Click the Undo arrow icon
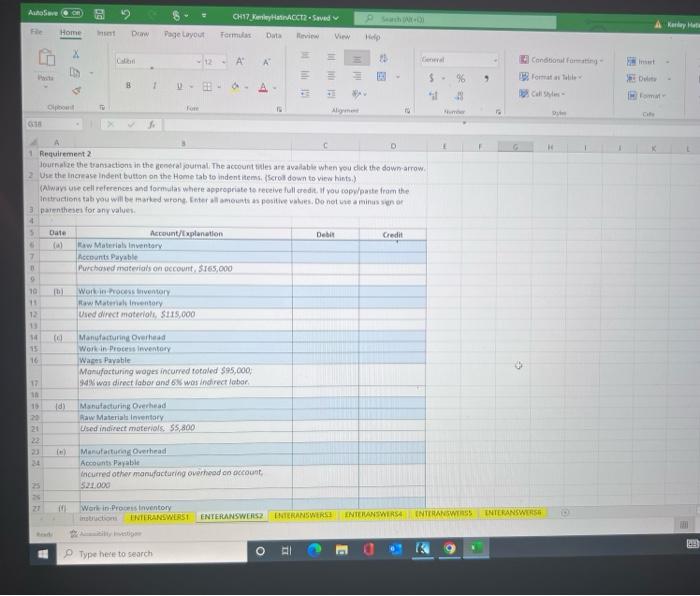Image resolution: width=700 pixels, height=596 pixels. (125, 14)
